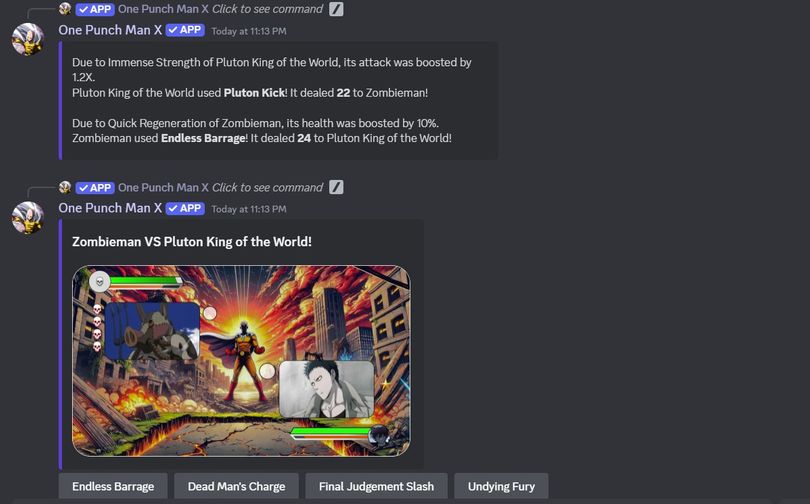This screenshot has width=810, height=504.
Task: Open the second message's One Punch Man X avatar
Action: pos(28,217)
